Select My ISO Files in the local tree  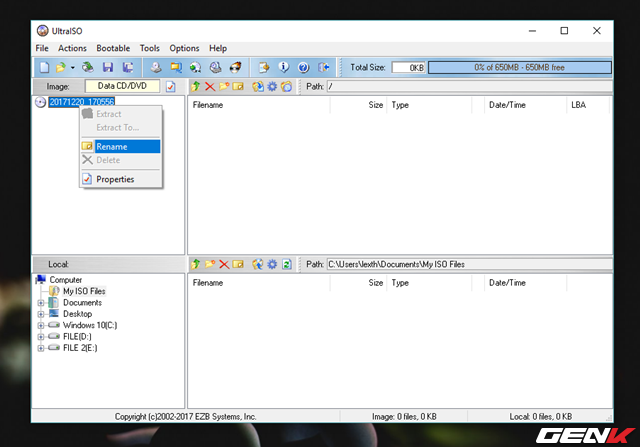pos(84,291)
